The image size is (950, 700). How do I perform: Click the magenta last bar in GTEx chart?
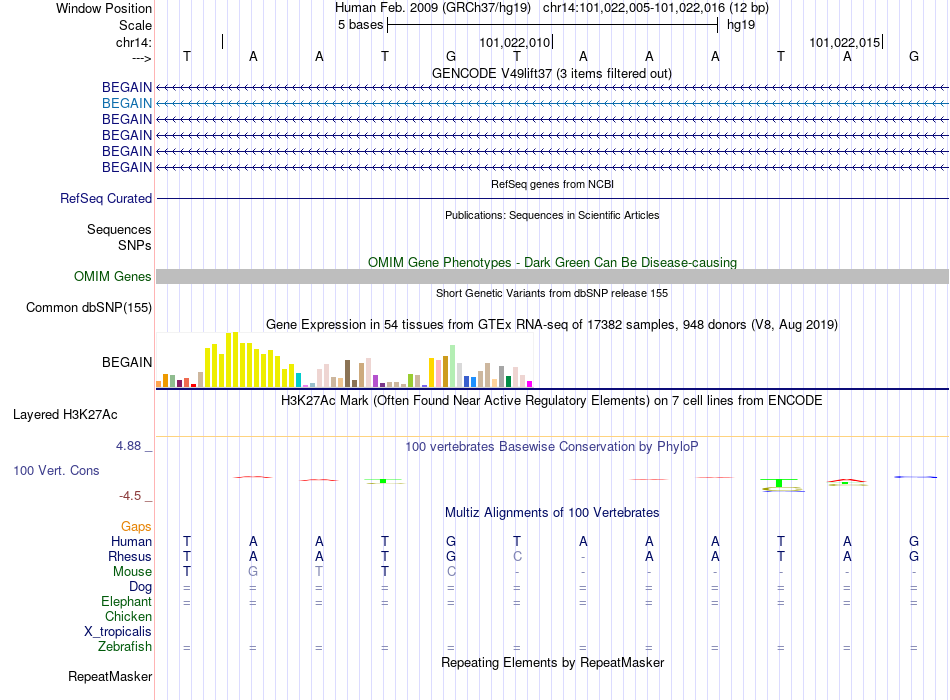tap(529, 384)
